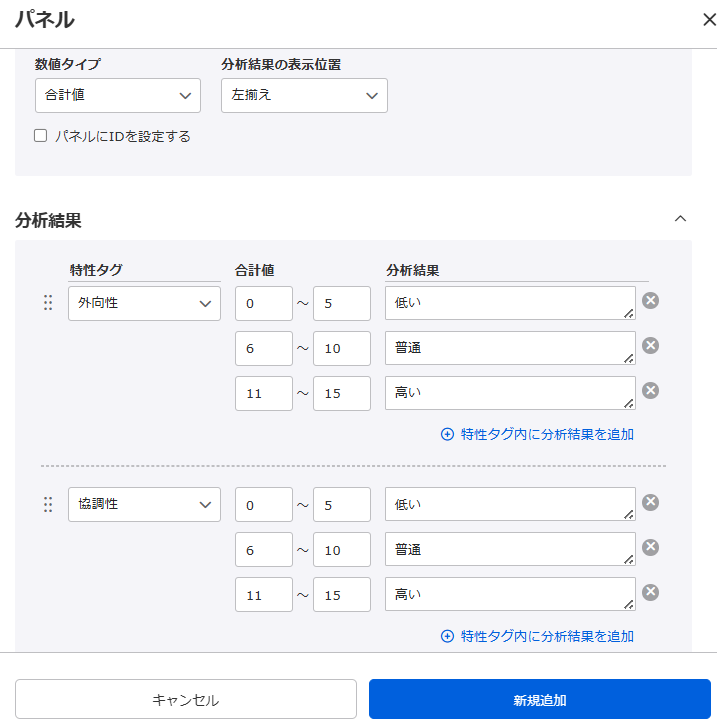Image resolution: width=717 pixels, height=723 pixels.
Task: Open the 数値タイプ dropdown
Action: pos(117,95)
